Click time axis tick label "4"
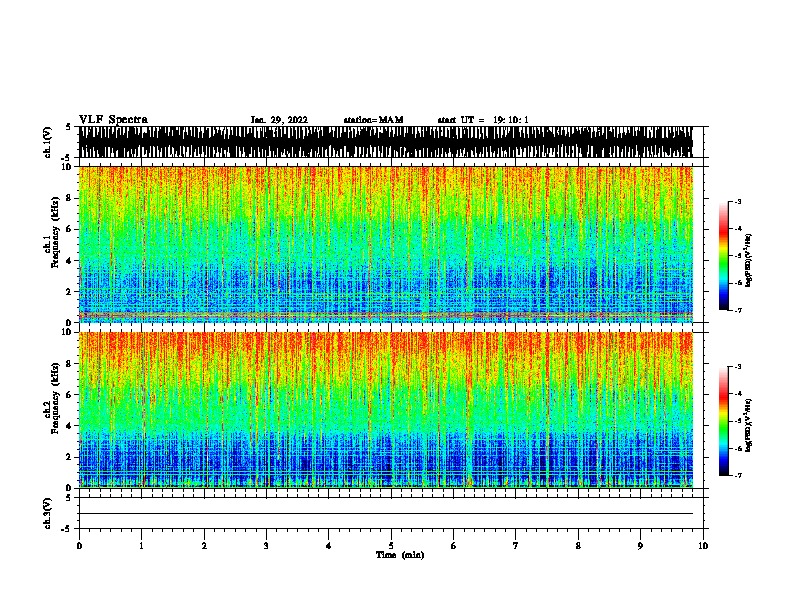Image resolution: width=792 pixels, height=612 pixels. pyautogui.click(x=329, y=546)
